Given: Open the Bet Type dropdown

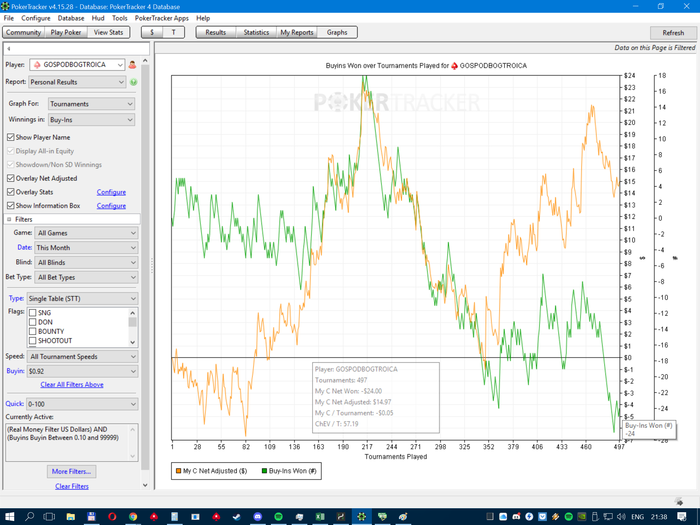Looking at the screenshot, I should click(x=86, y=277).
